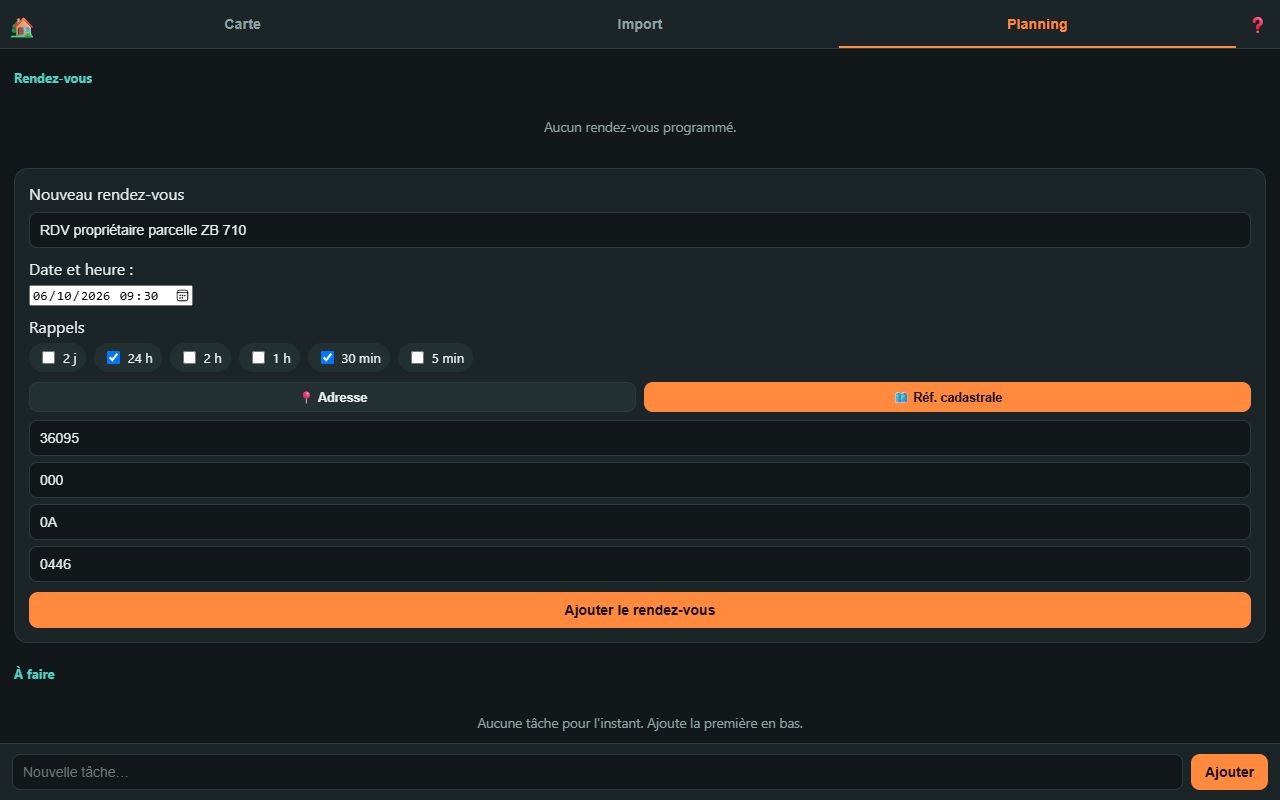
Task: Click the home house icon
Action: tap(22, 27)
